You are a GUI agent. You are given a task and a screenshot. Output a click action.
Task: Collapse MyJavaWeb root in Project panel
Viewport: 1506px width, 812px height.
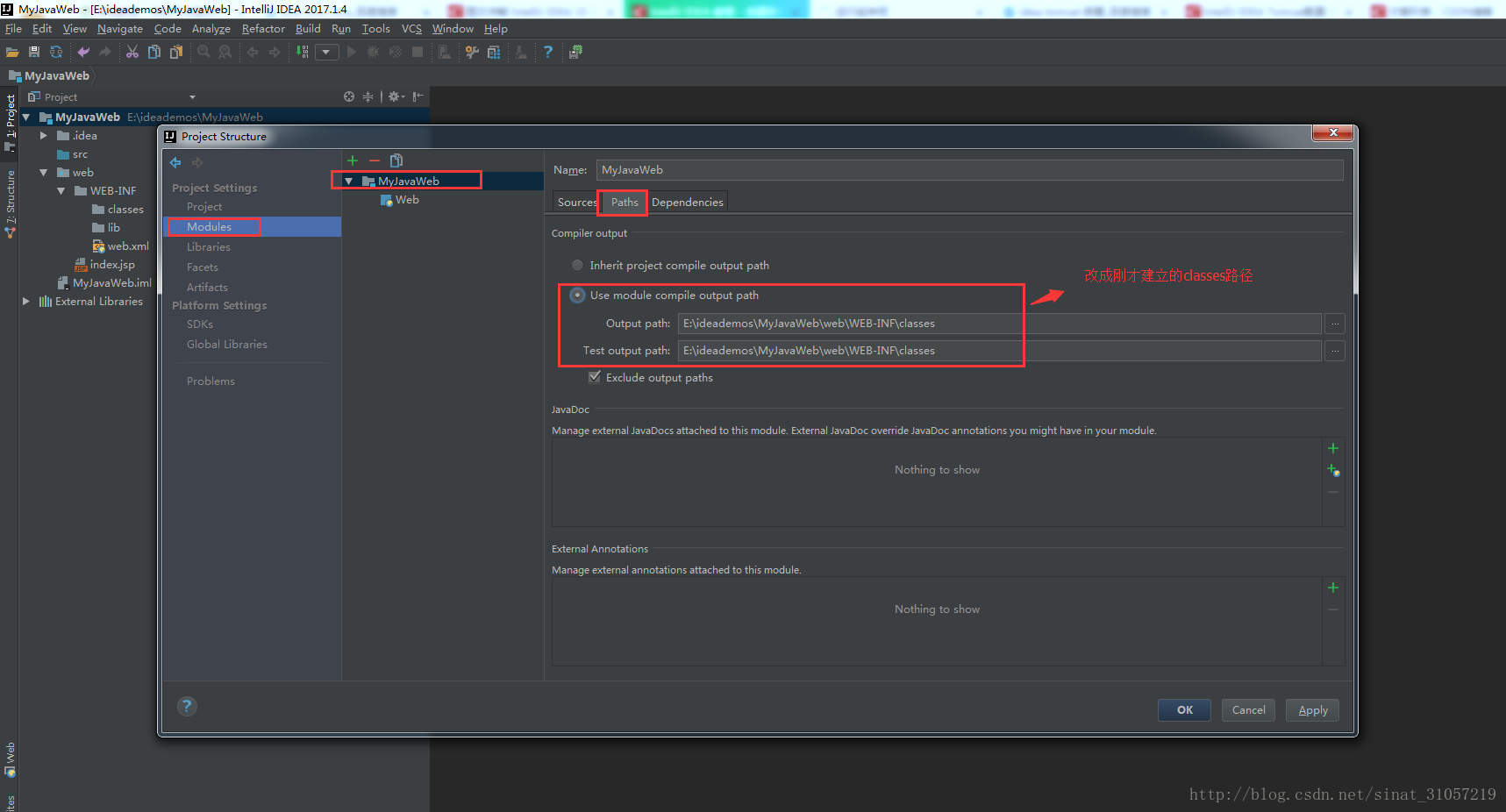click(x=26, y=117)
